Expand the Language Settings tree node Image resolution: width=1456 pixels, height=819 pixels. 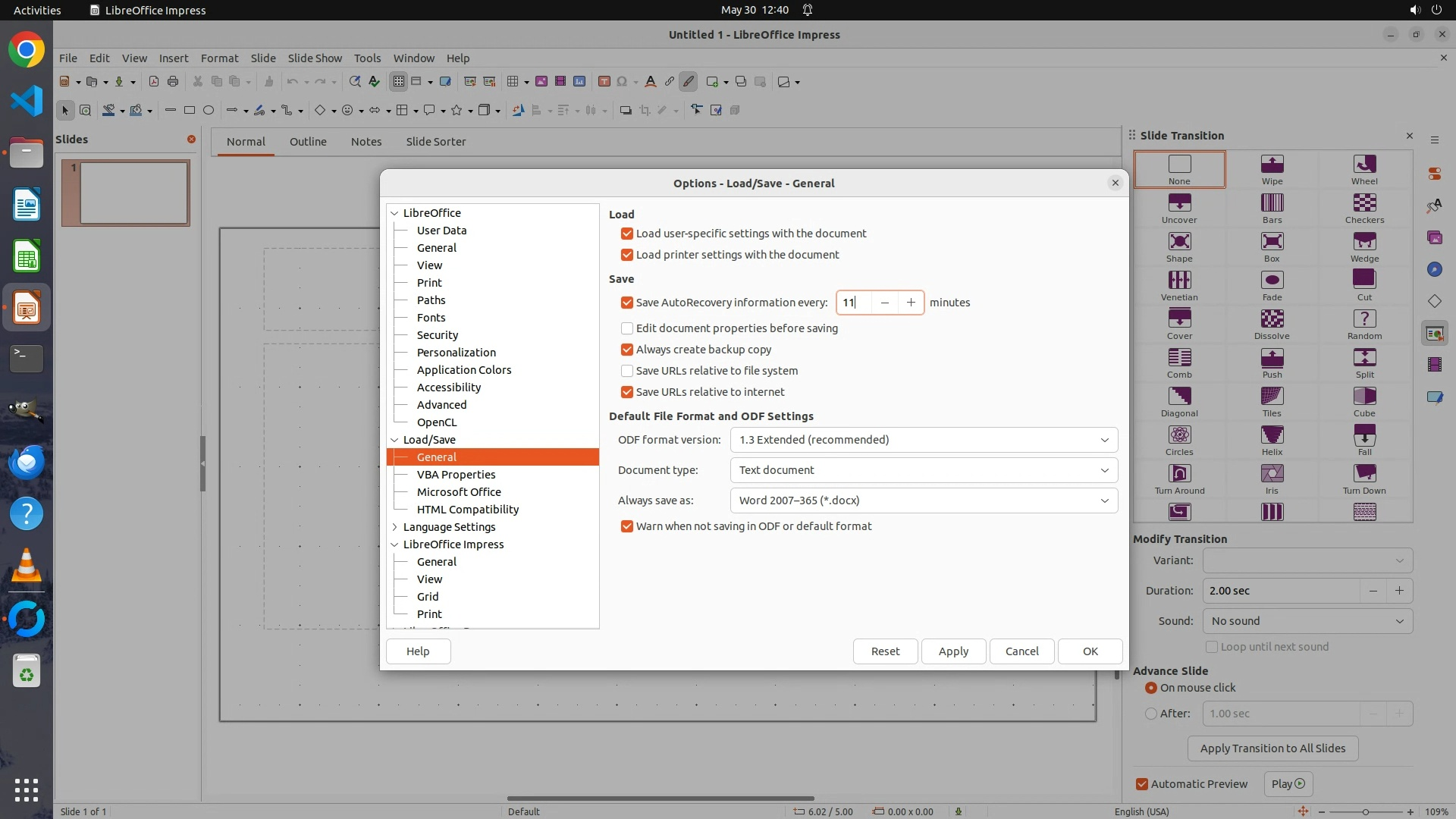tap(395, 527)
